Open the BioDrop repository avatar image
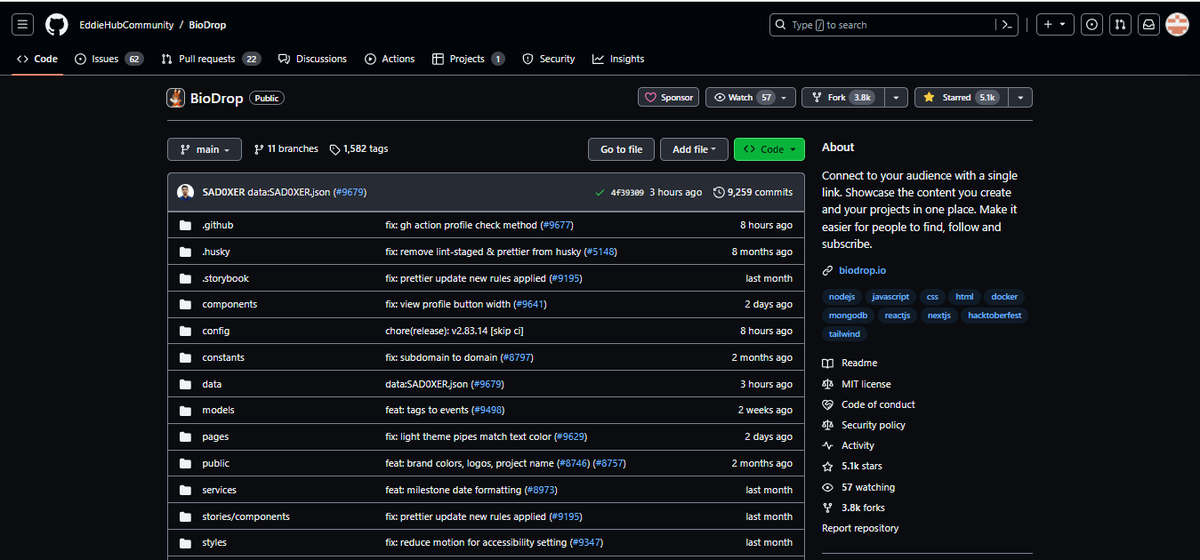The image size is (1200, 560). 175,97
